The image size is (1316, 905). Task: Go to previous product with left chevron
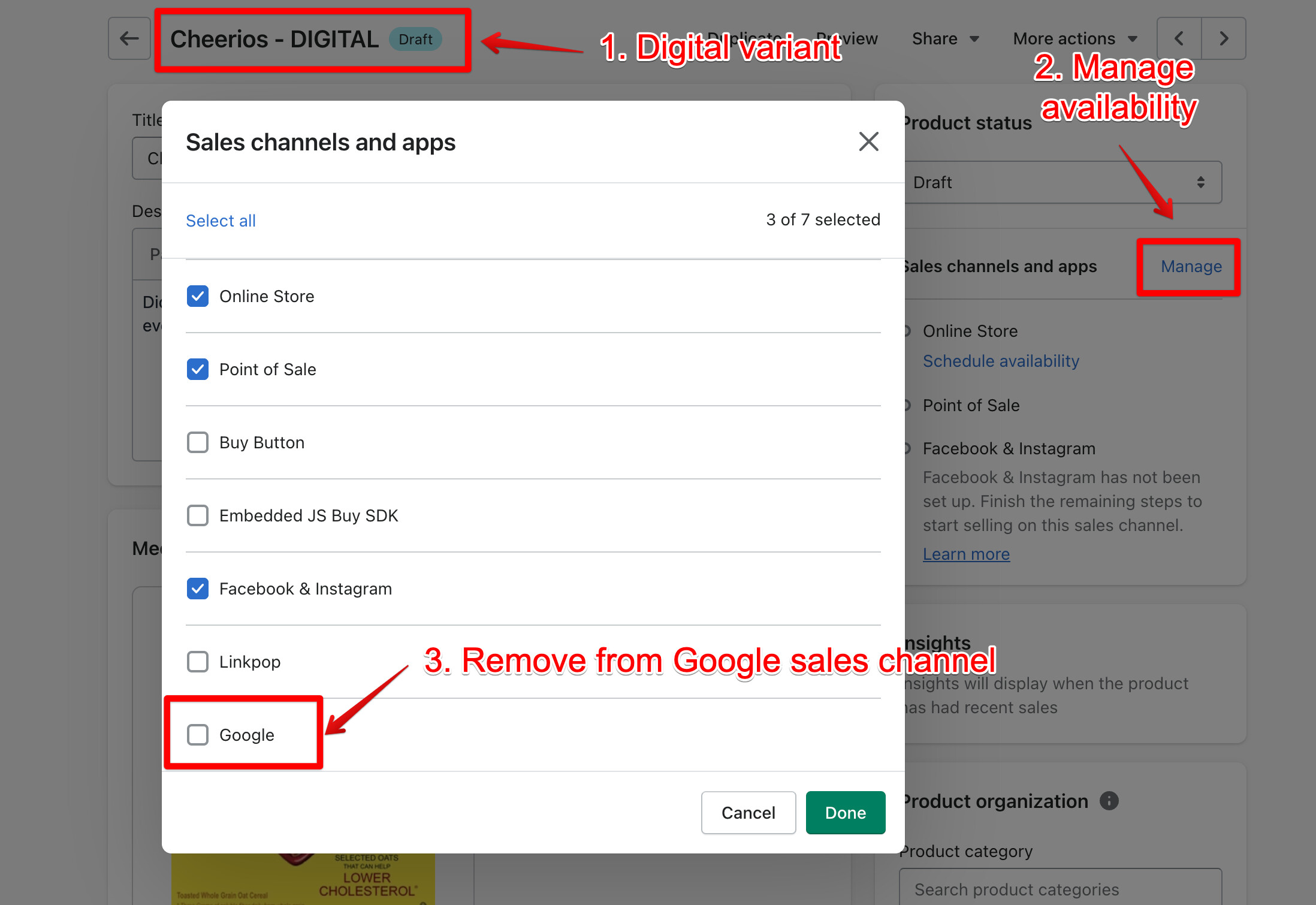coord(1179,39)
